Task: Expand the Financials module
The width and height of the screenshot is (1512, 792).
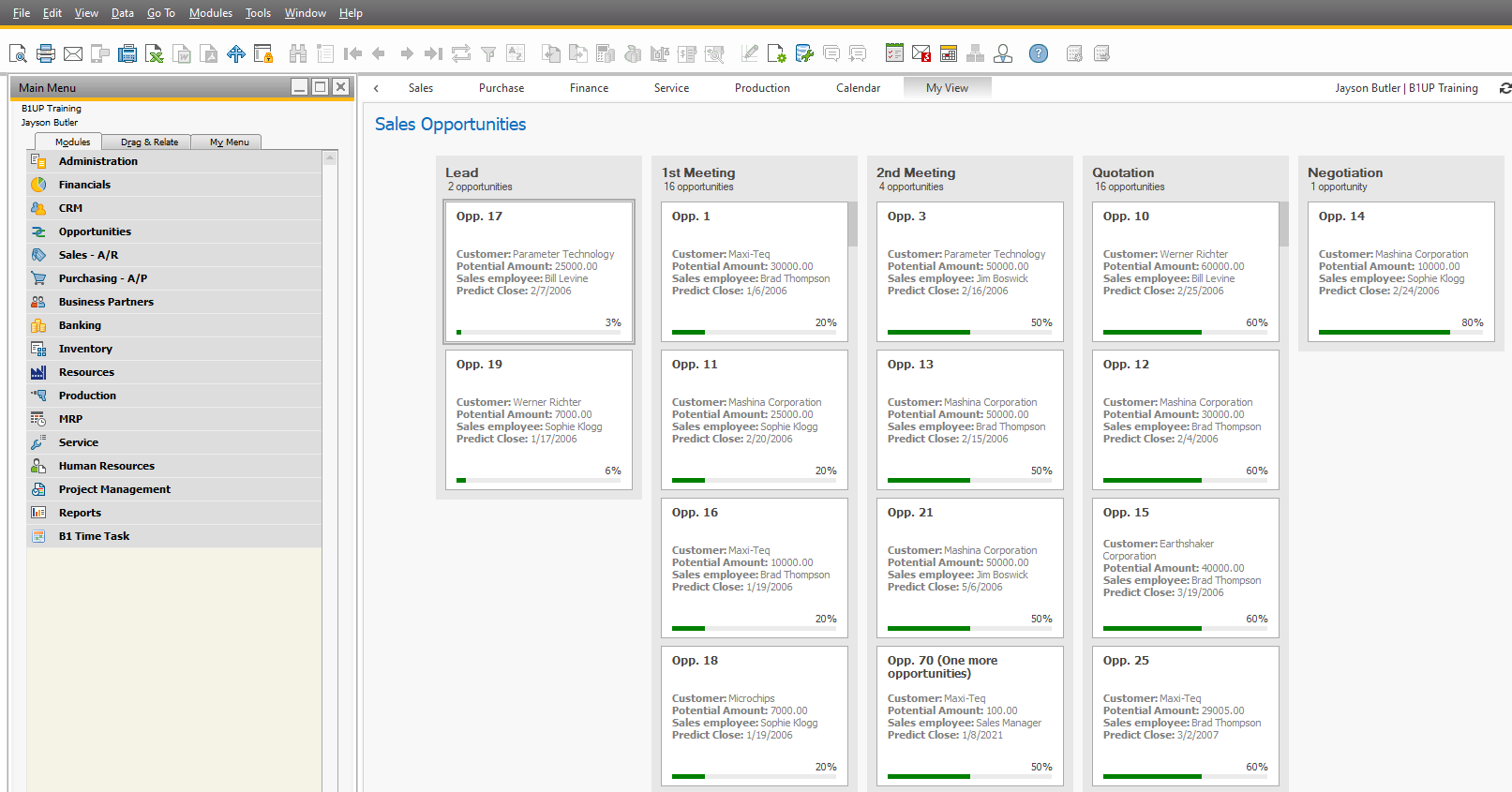Action: click(x=174, y=185)
